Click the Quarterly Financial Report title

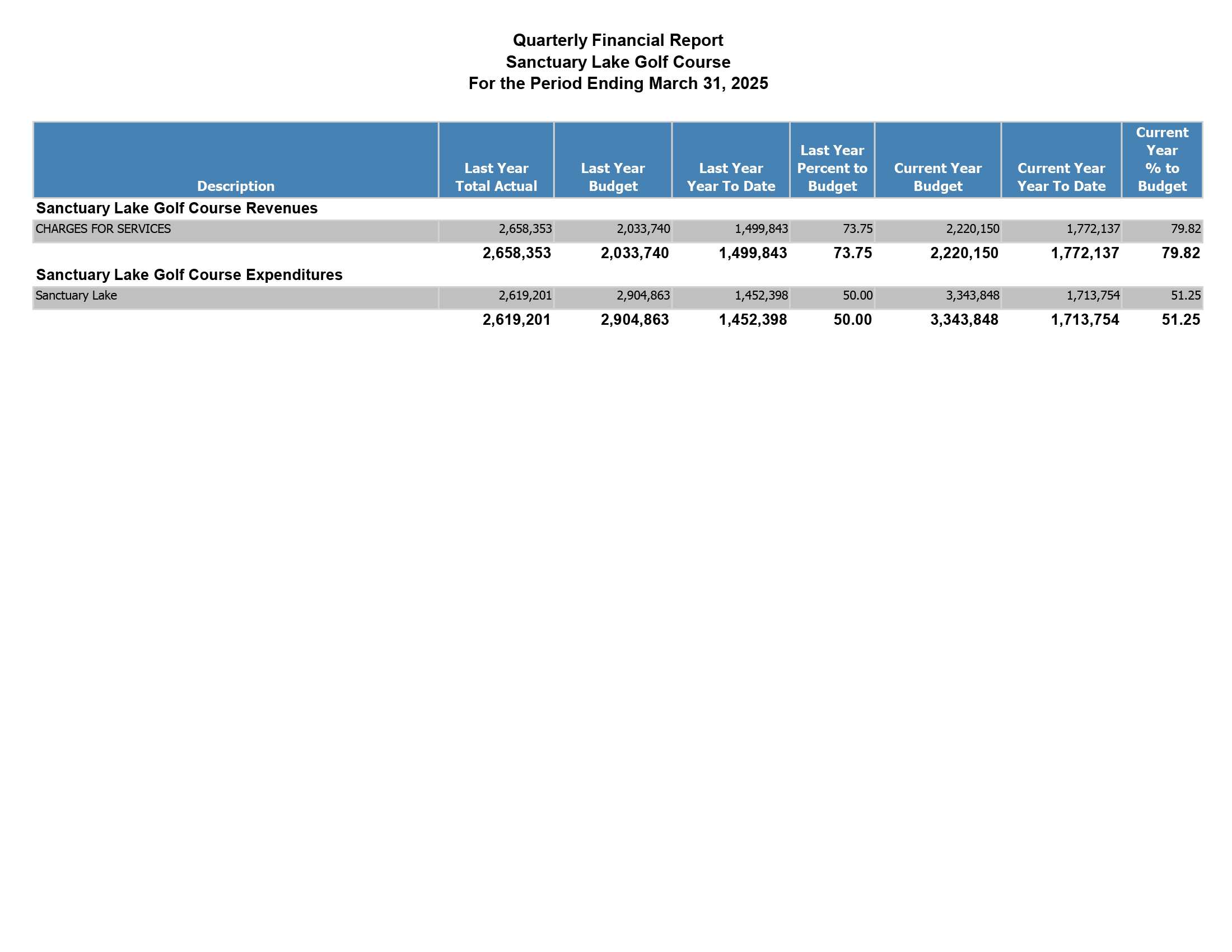[x=618, y=41]
